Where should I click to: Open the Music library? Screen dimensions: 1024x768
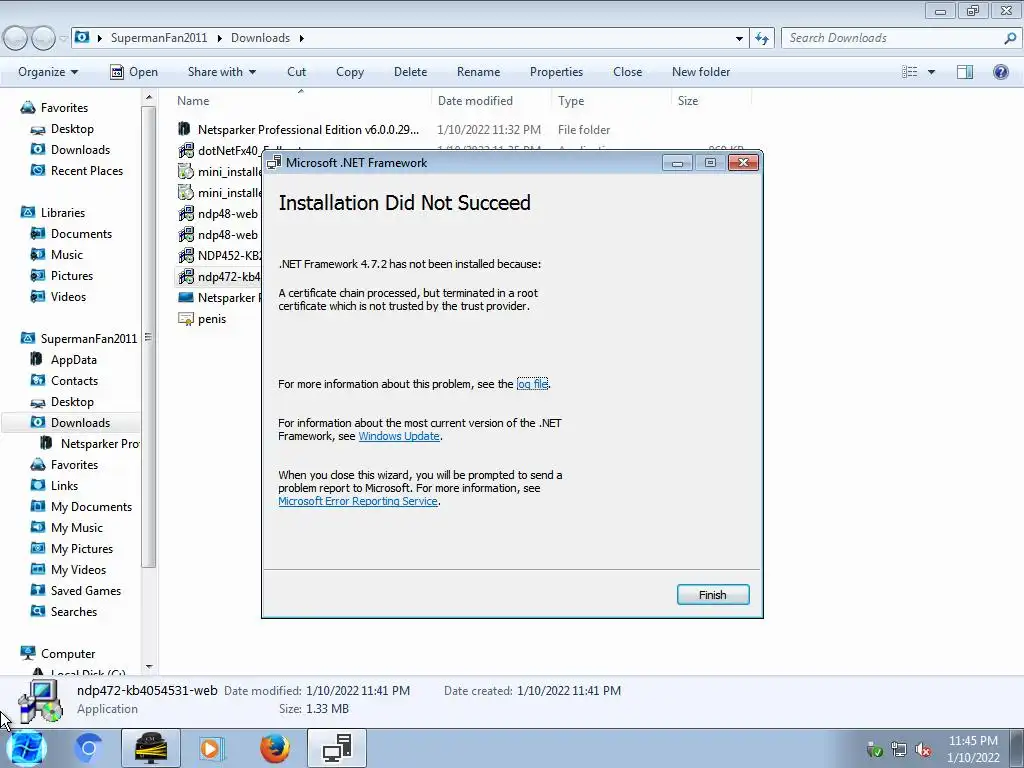click(67, 255)
